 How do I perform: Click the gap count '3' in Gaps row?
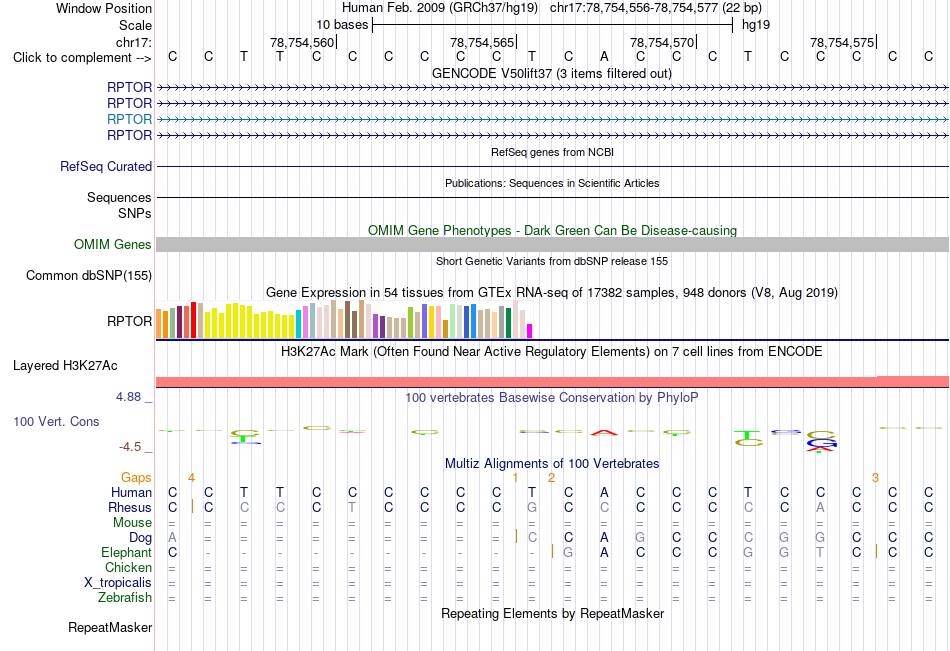875,478
